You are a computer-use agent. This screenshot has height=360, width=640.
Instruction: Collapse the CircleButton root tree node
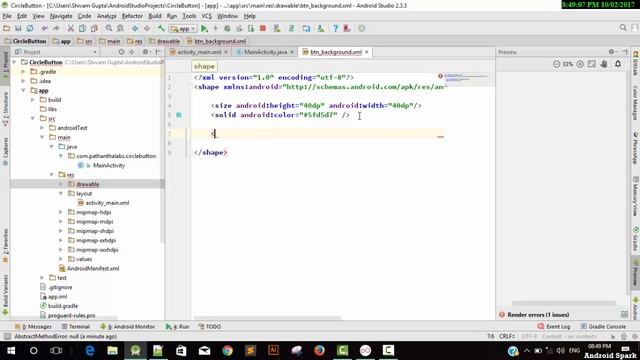pyautogui.click(x=15, y=62)
